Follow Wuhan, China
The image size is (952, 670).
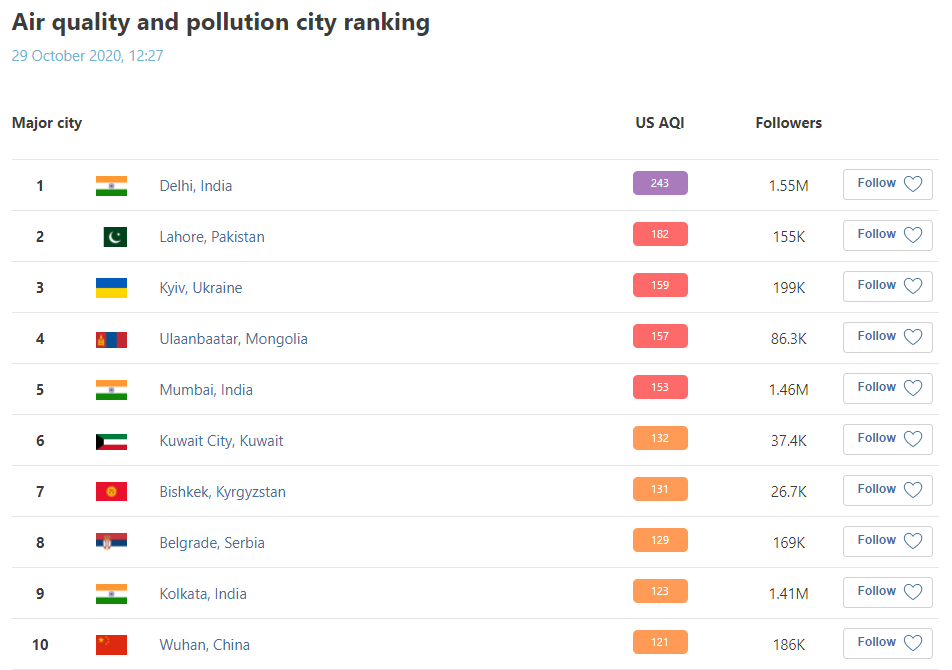888,643
